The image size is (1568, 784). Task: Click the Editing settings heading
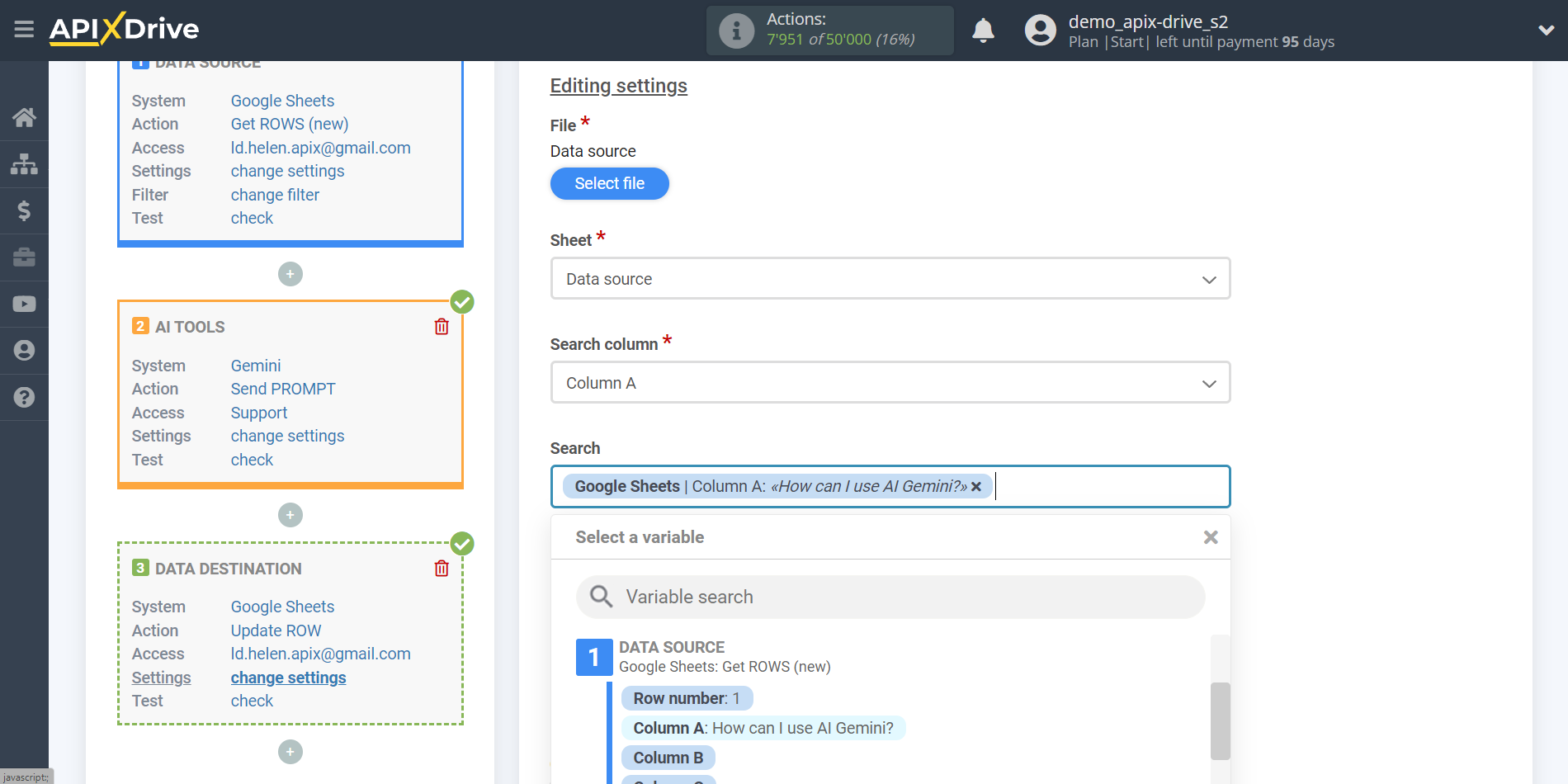pyautogui.click(x=618, y=86)
